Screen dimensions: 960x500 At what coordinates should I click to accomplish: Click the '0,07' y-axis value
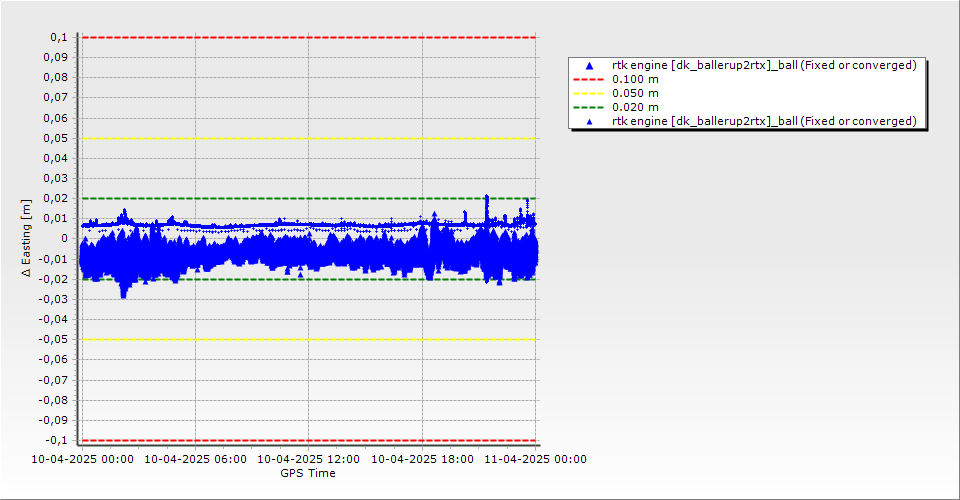coord(56,98)
